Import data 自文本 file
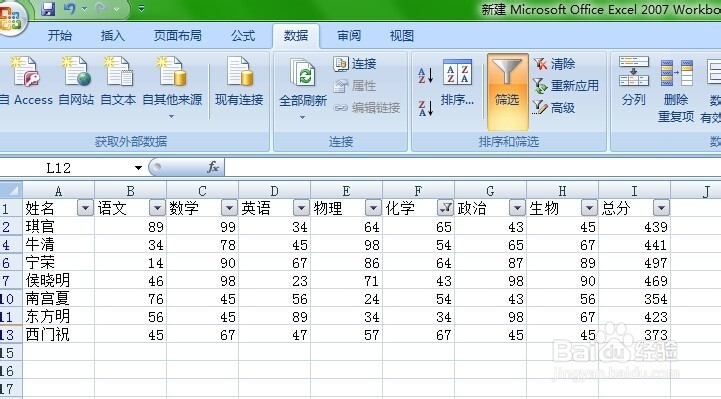Screen dimensions: 721x399 pos(118,81)
